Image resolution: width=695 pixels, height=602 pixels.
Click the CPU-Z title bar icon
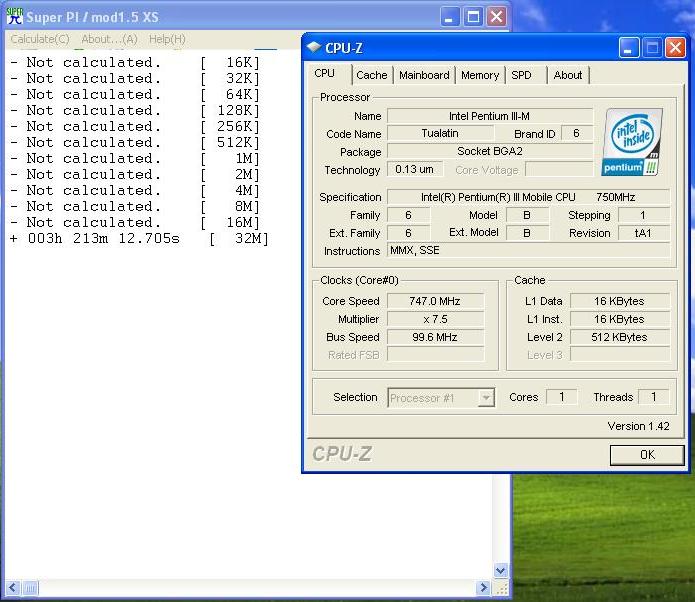314,47
